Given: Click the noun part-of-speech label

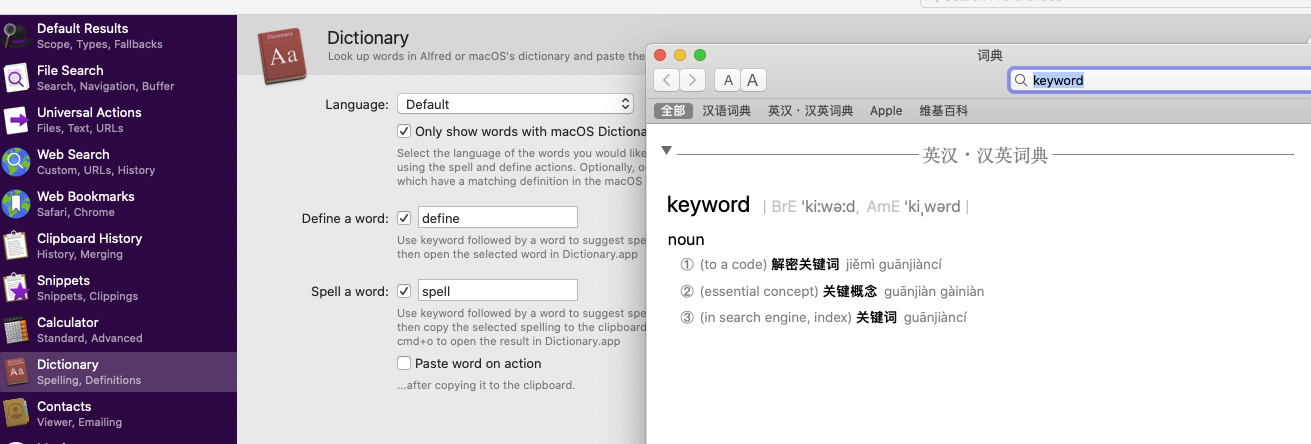Looking at the screenshot, I should [686, 239].
